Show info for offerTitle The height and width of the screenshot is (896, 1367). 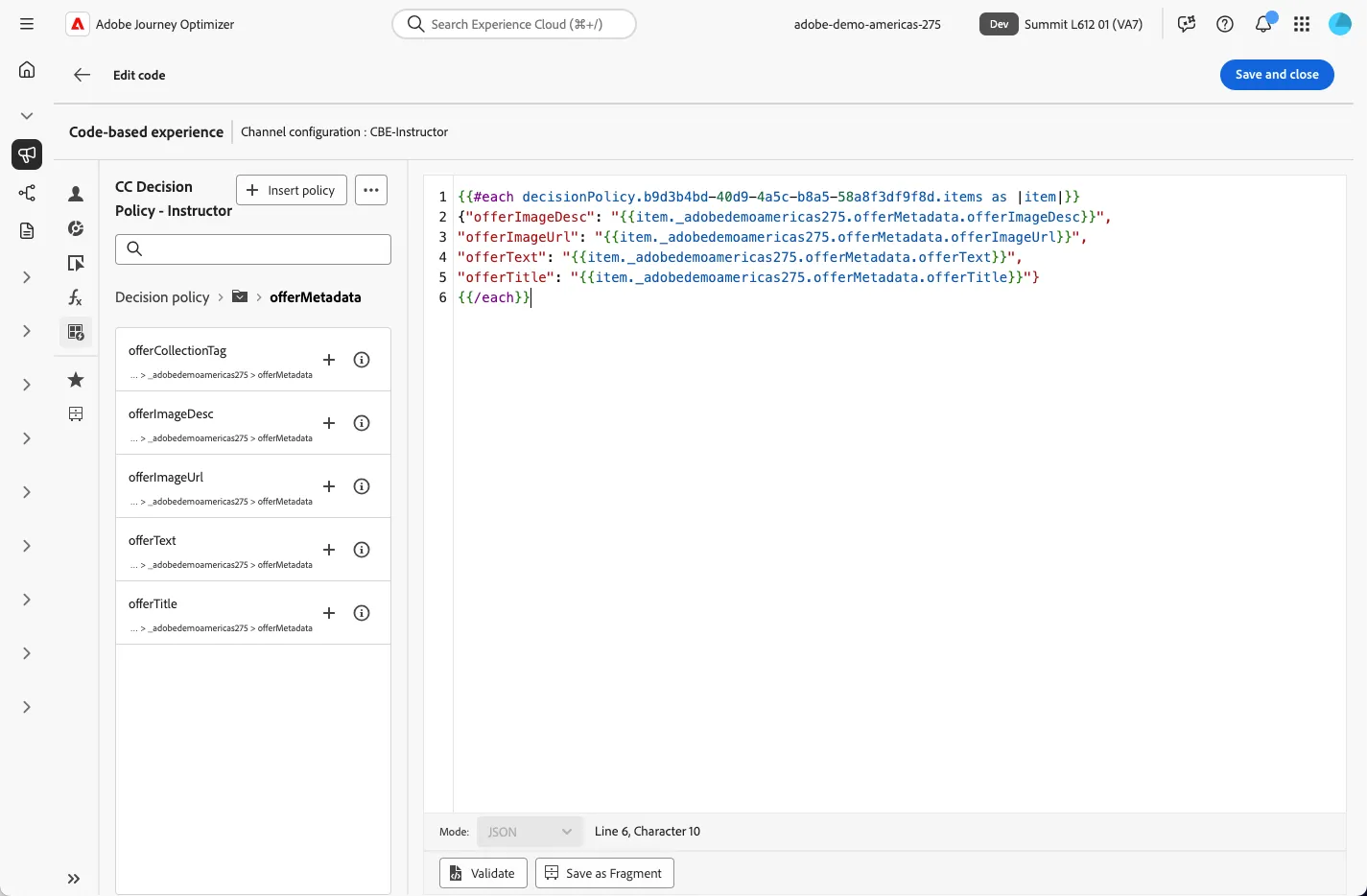pos(362,613)
